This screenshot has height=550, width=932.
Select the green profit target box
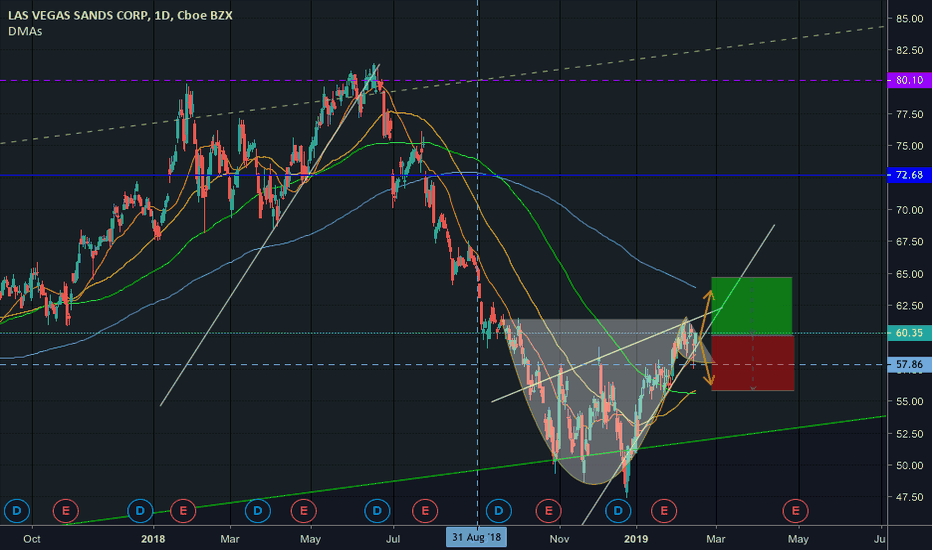tap(751, 306)
